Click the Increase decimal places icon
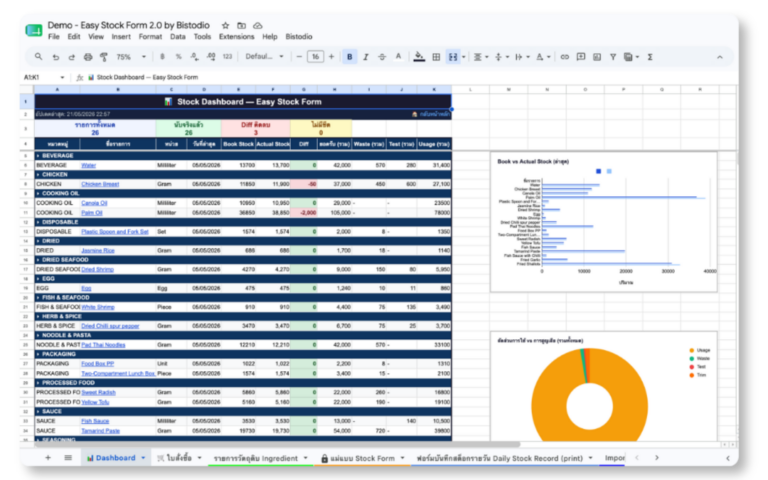Screen dimensions: 768x480 pyautogui.click(x=211, y=57)
